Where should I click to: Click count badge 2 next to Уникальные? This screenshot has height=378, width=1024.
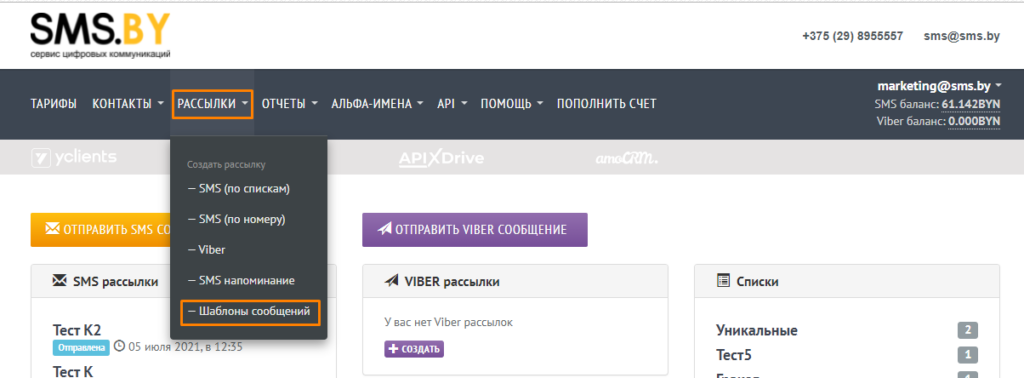pos(968,330)
